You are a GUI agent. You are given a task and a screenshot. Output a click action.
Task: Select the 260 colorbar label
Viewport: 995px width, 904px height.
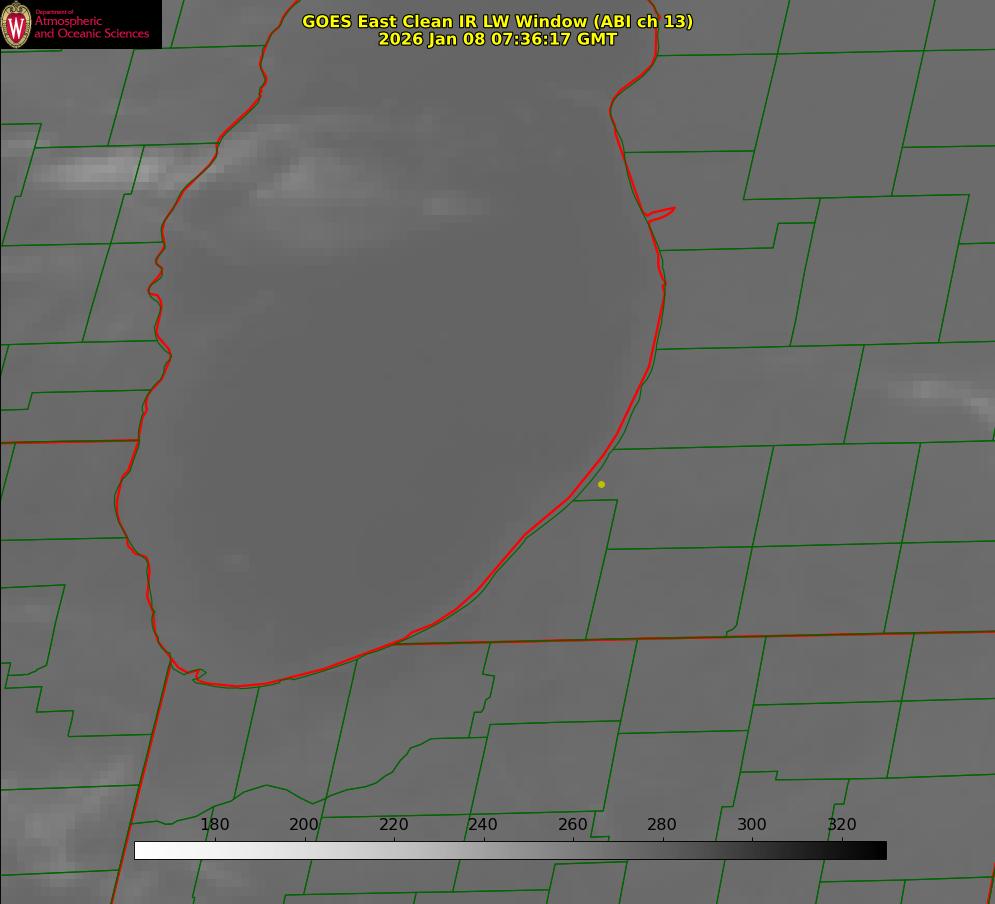tap(572, 825)
